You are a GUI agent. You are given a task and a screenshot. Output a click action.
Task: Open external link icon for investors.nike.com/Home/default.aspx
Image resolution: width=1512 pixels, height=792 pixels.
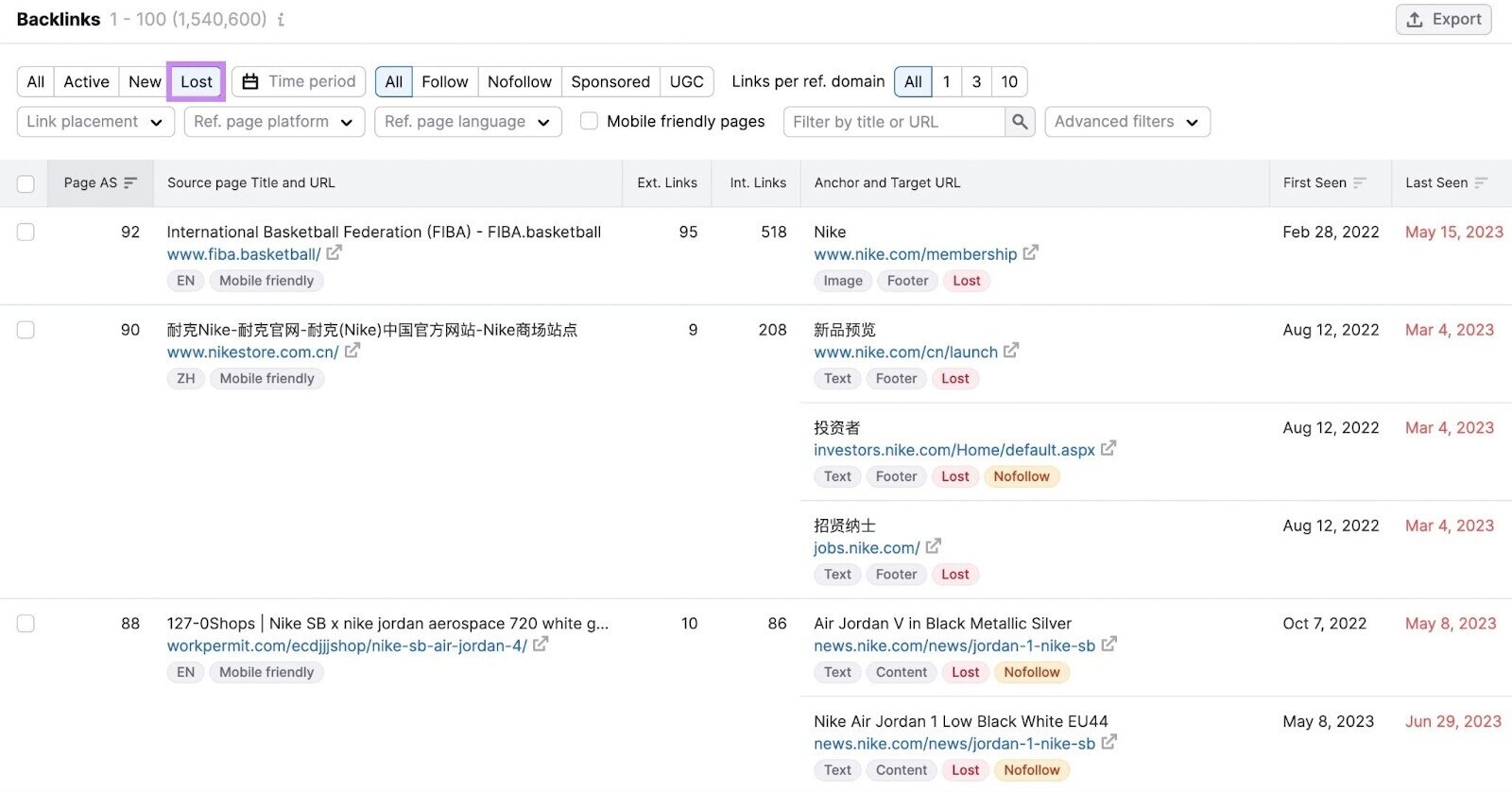[x=1108, y=449]
